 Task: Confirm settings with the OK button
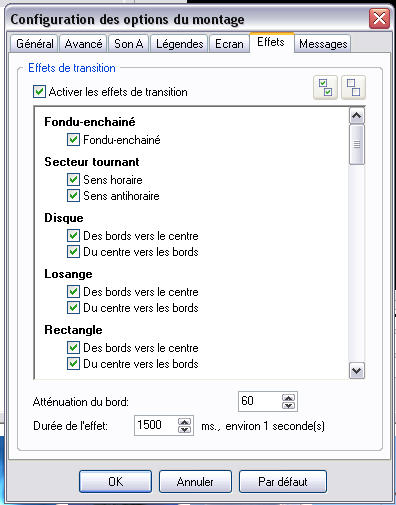tap(115, 481)
